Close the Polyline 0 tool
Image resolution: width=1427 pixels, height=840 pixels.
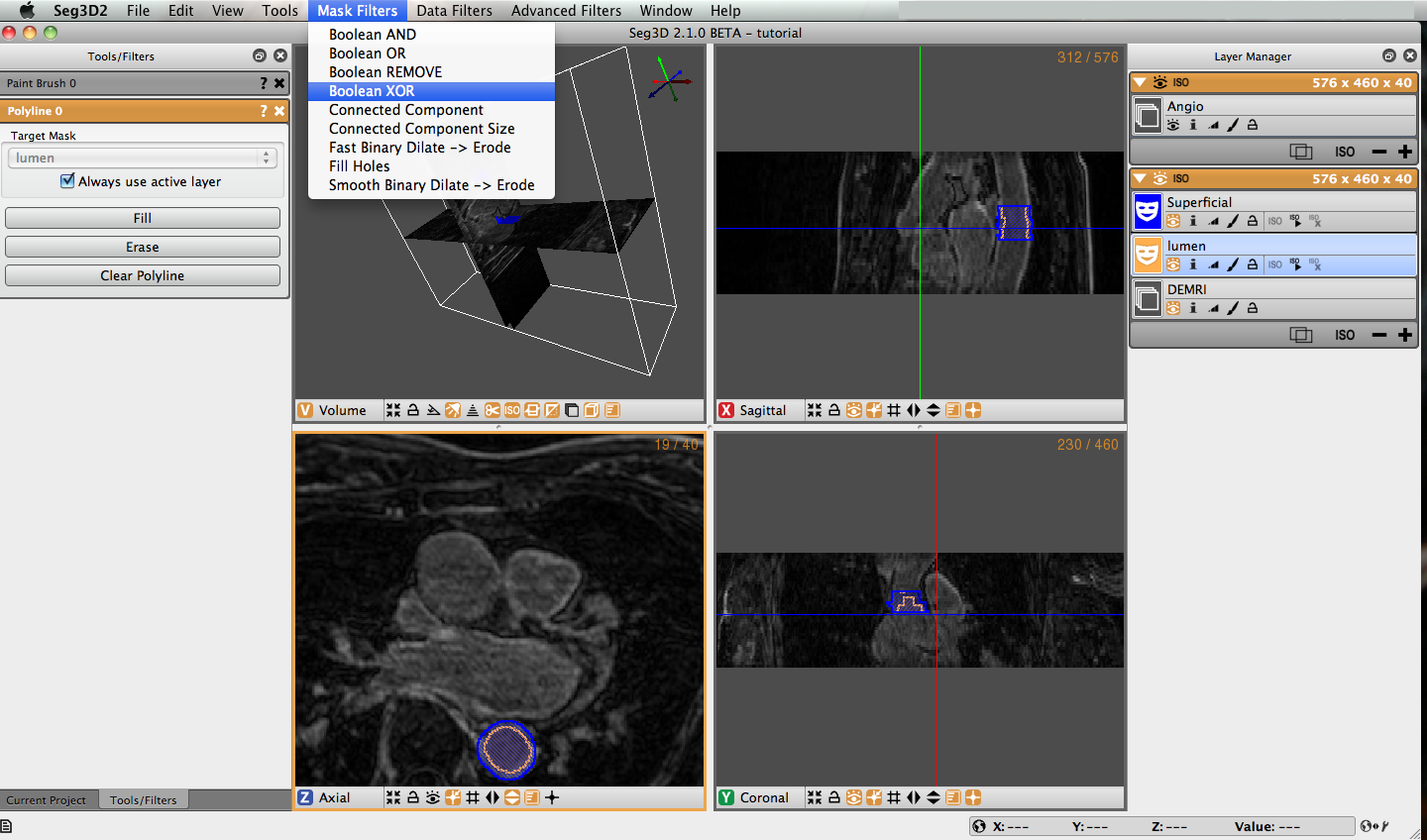click(x=279, y=111)
